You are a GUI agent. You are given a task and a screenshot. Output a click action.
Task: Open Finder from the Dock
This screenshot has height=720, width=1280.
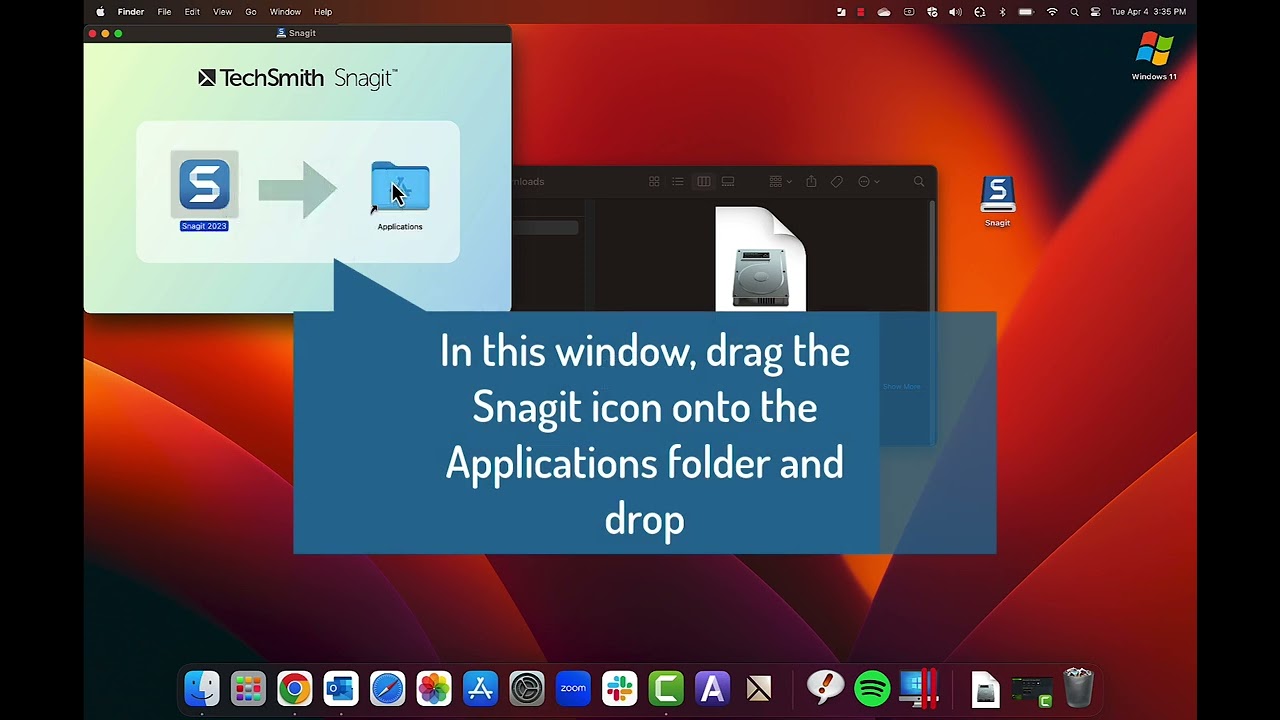[202, 688]
